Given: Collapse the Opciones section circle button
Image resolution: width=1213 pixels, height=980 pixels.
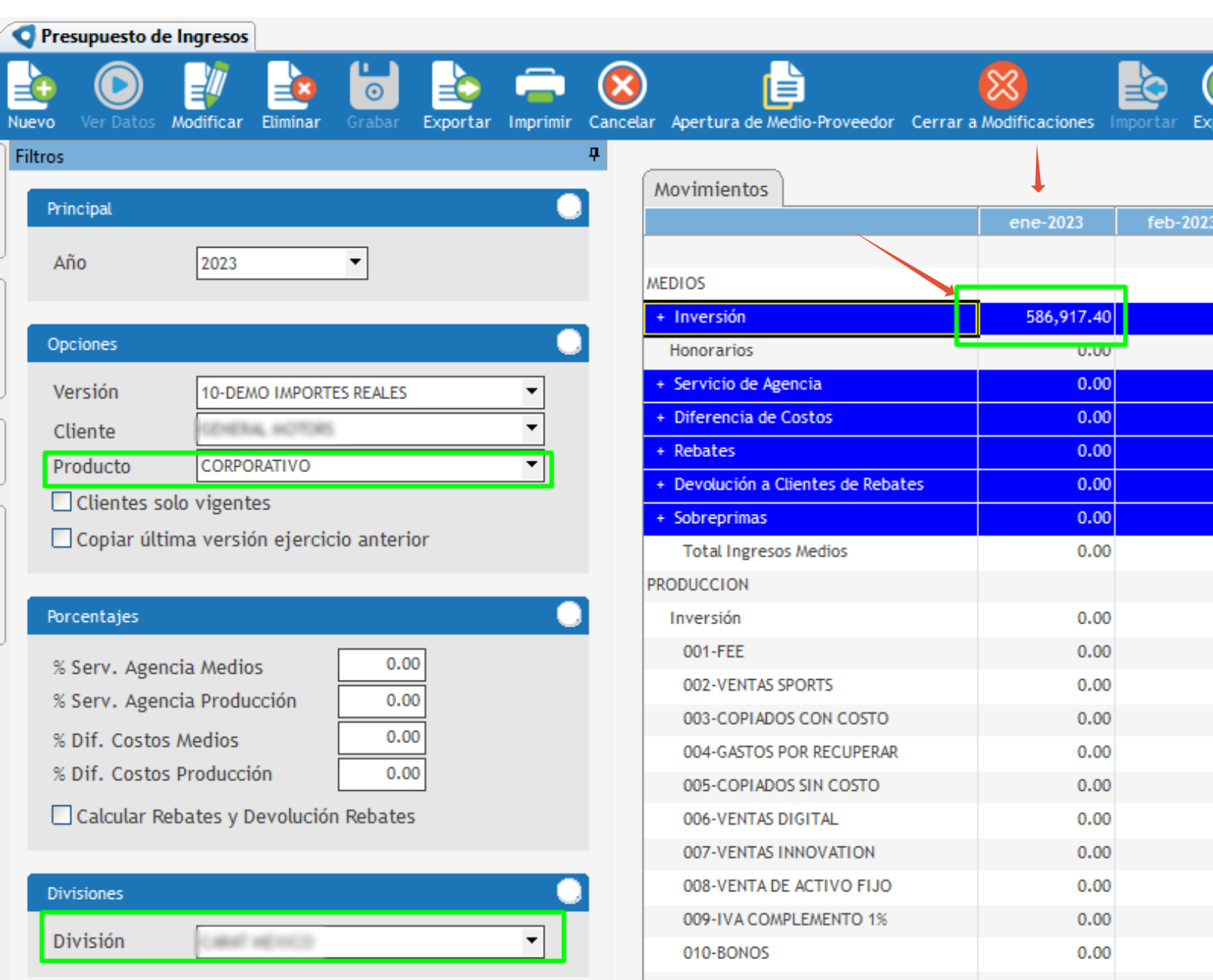Looking at the screenshot, I should pos(569,342).
